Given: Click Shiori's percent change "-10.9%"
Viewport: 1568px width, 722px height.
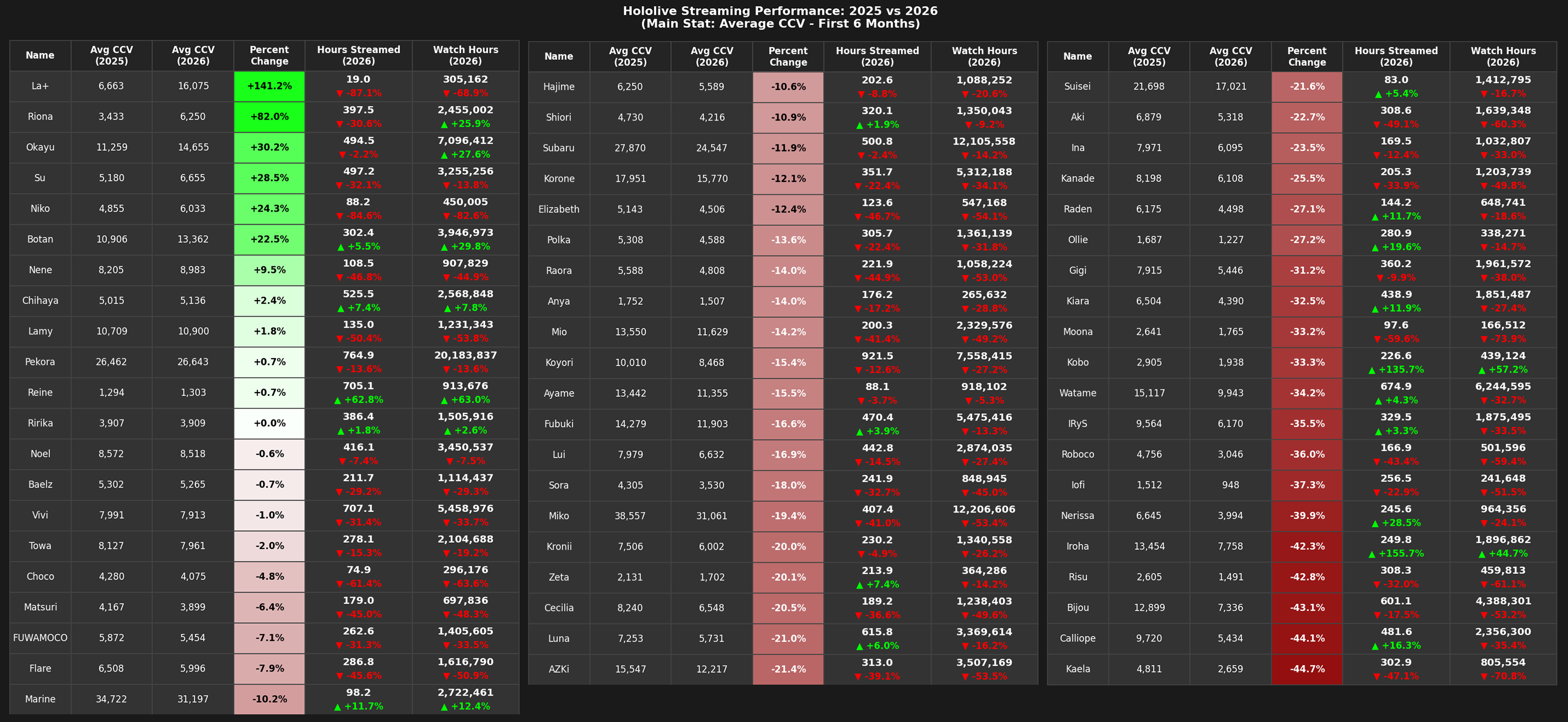Looking at the screenshot, I should (788, 117).
